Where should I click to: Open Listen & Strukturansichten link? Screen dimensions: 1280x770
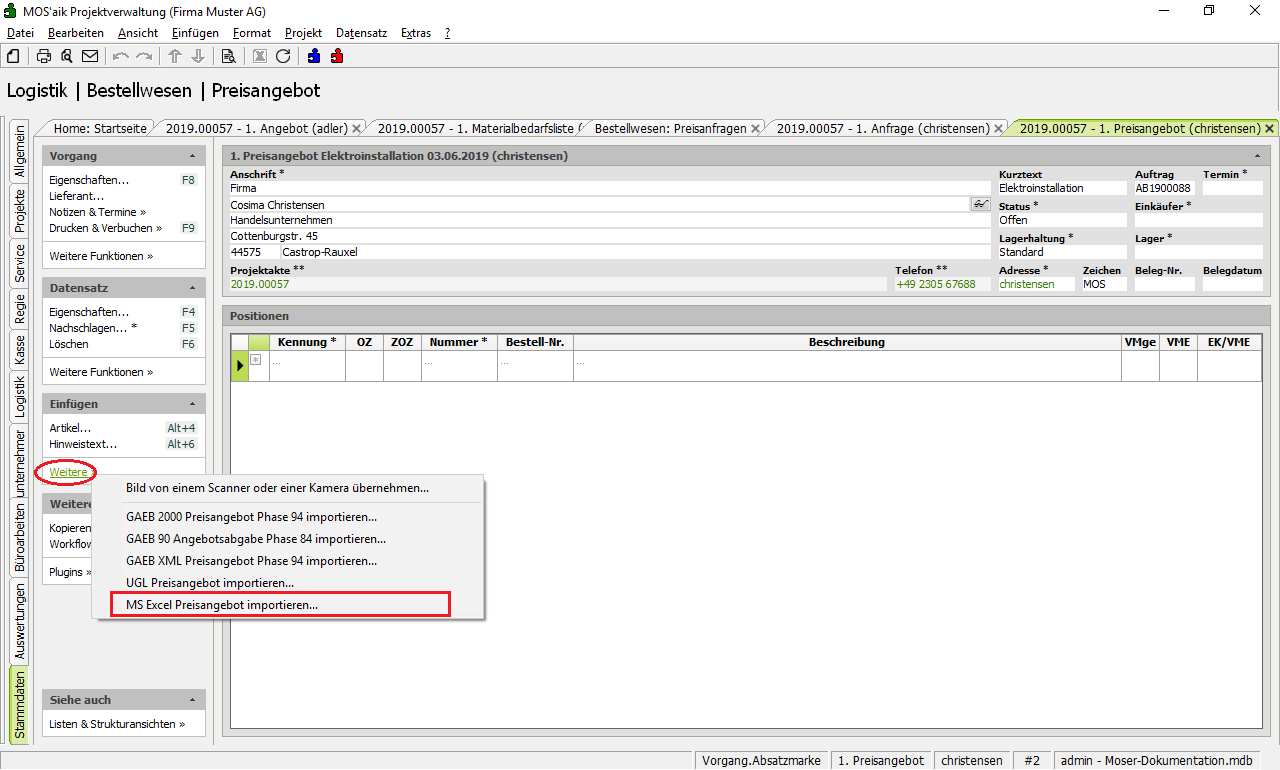(x=117, y=724)
